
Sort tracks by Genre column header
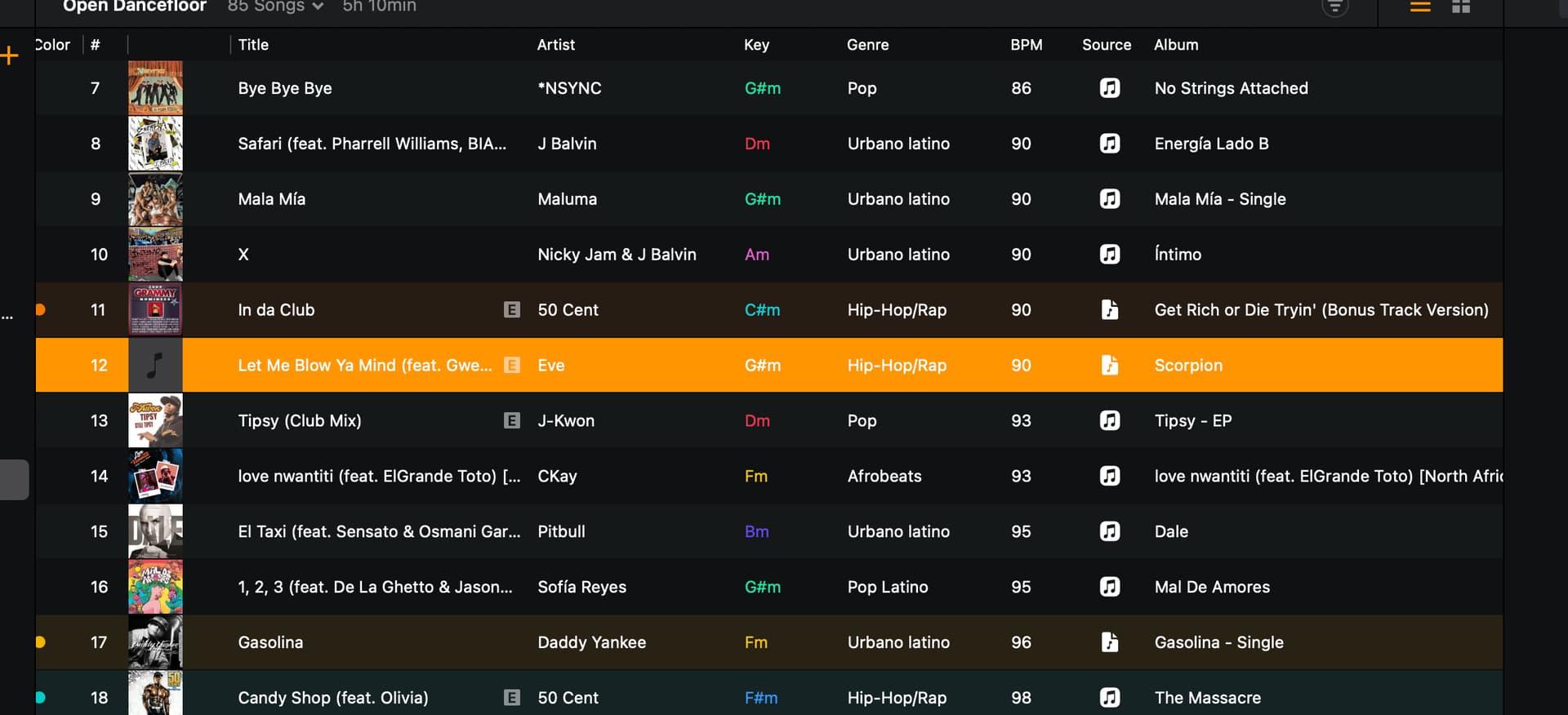tap(867, 45)
